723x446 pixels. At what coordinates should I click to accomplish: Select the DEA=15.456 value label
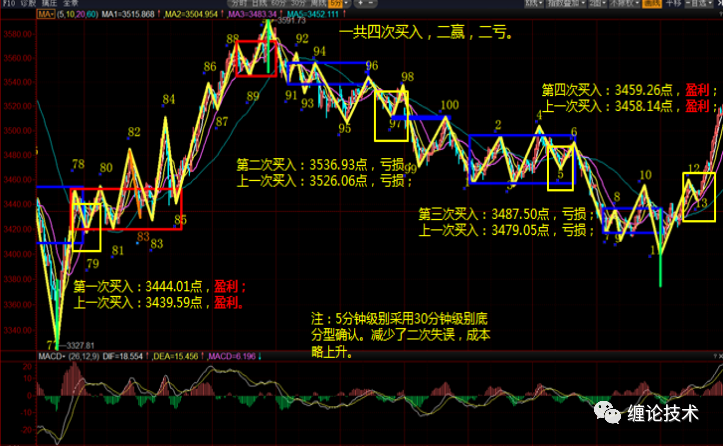tap(175, 356)
